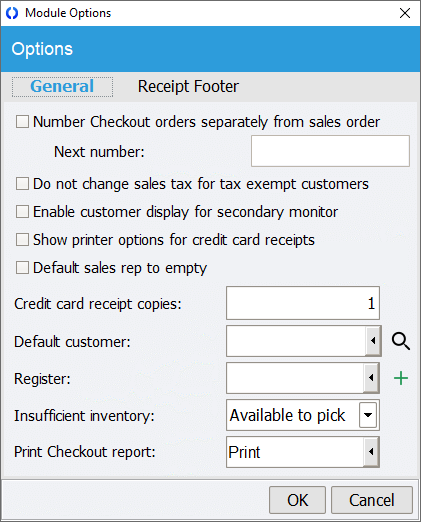The width and height of the screenshot is (421, 522).
Task: Click the green plus icon next to Register
Action: 401,378
